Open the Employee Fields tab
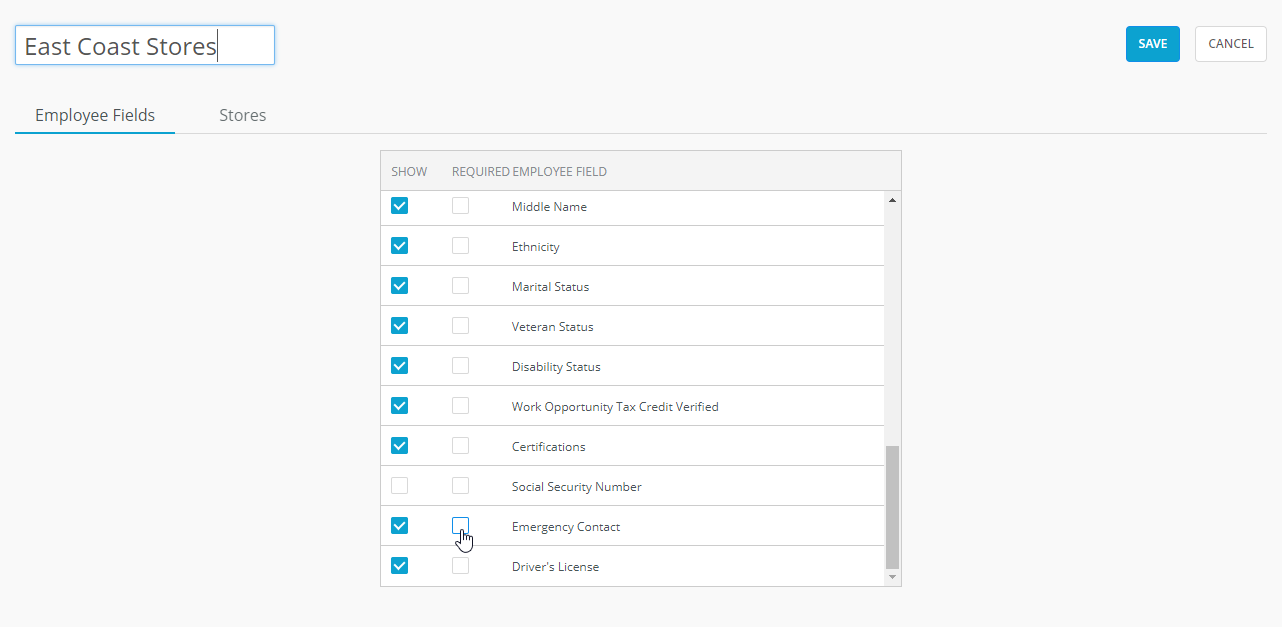 95,115
